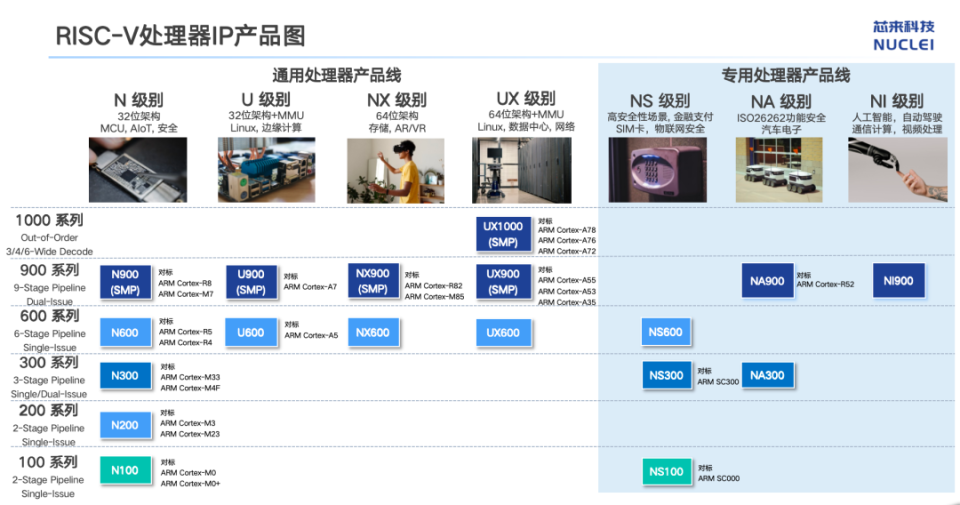Click the N900 (SMP) product box
This screenshot has width=960, height=505.
tap(125, 282)
